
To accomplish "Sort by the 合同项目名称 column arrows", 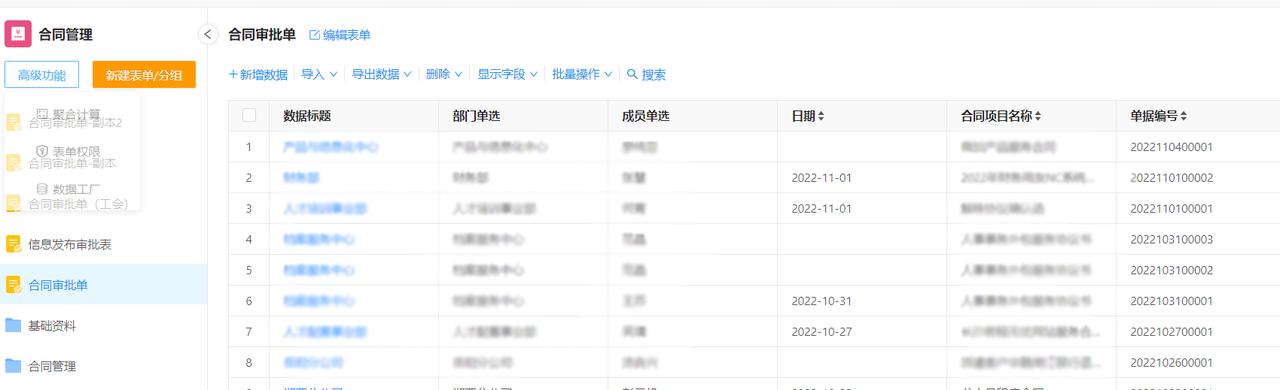I will 1038,116.
